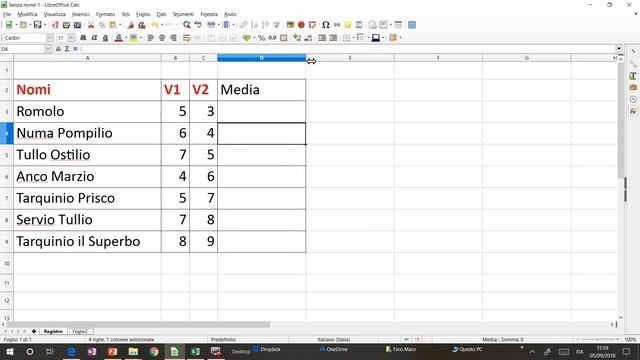Select column A header
Screen dimensions: 640x360
[87, 58]
